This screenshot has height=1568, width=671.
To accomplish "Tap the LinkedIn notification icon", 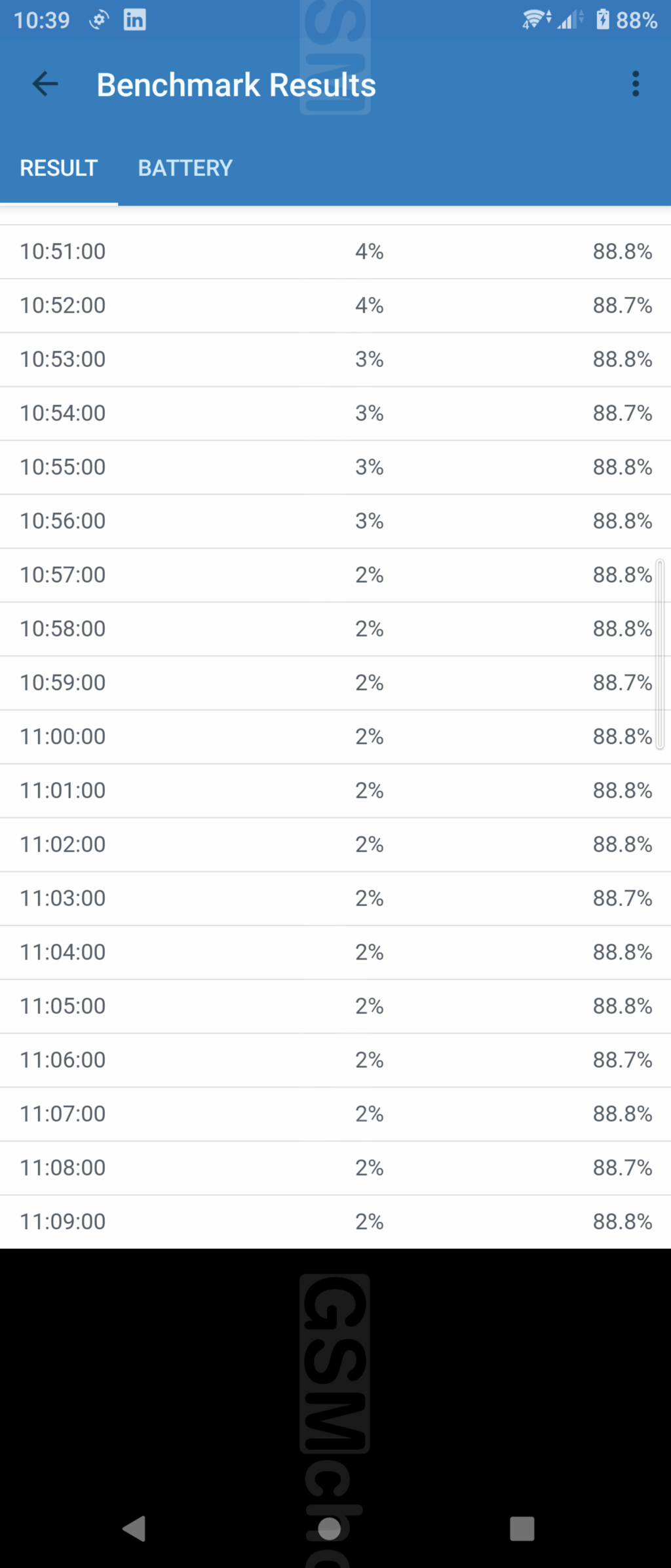I will click(135, 20).
